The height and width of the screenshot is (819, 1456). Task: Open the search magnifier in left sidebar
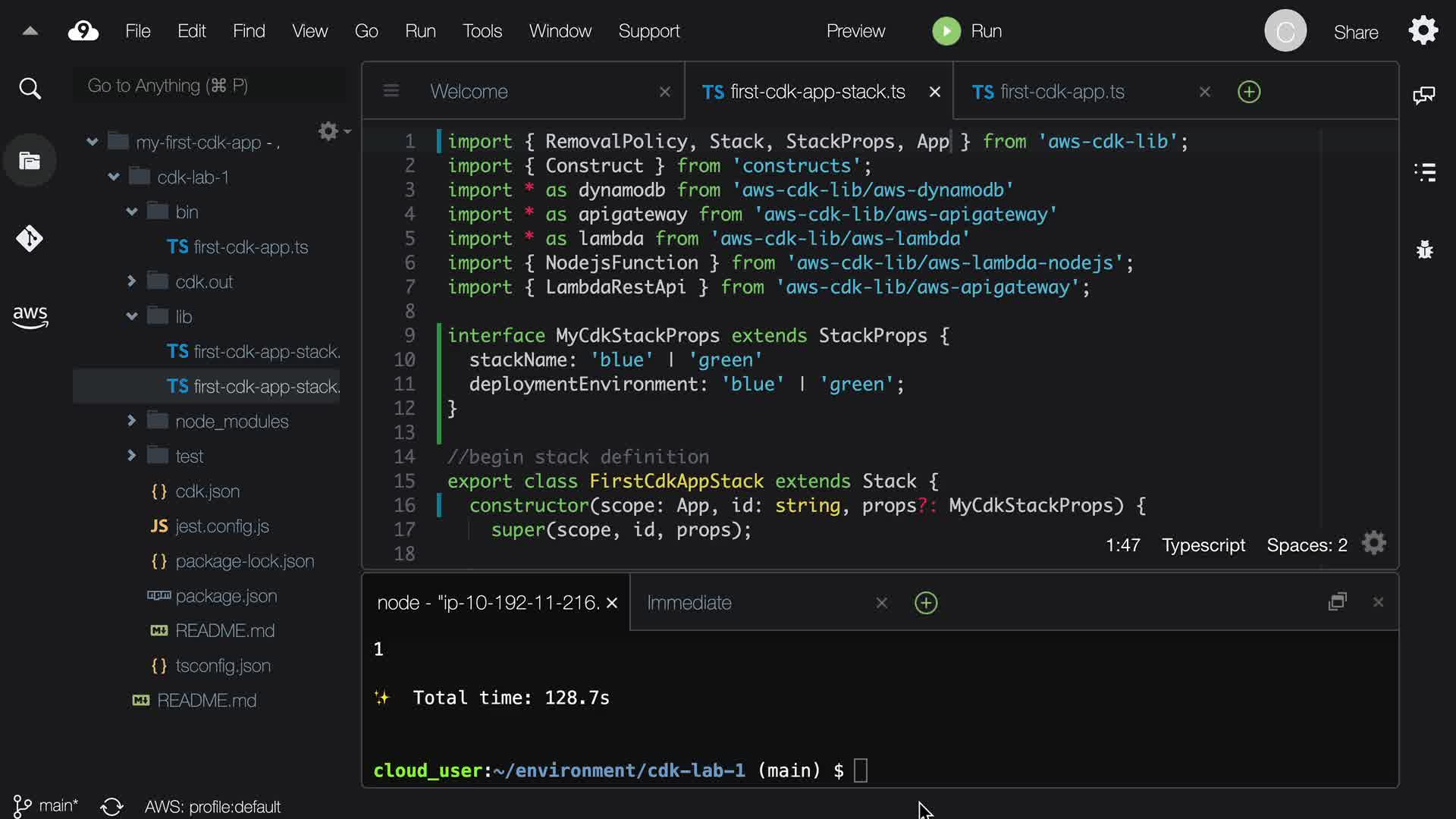(30, 89)
